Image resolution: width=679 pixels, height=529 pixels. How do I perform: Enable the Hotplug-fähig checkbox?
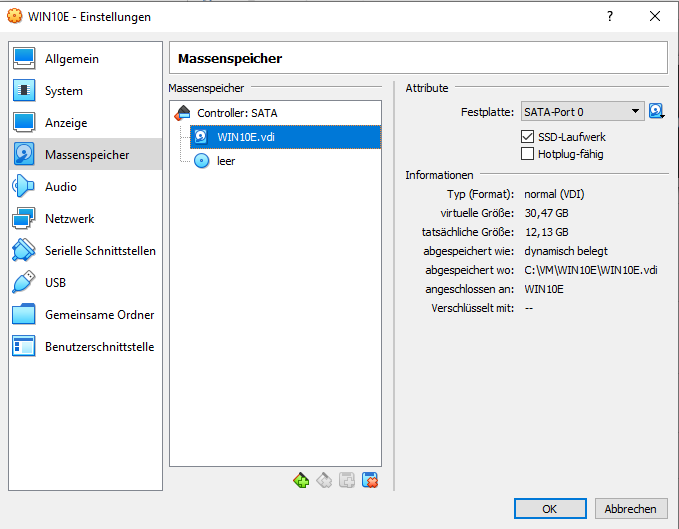click(527, 154)
